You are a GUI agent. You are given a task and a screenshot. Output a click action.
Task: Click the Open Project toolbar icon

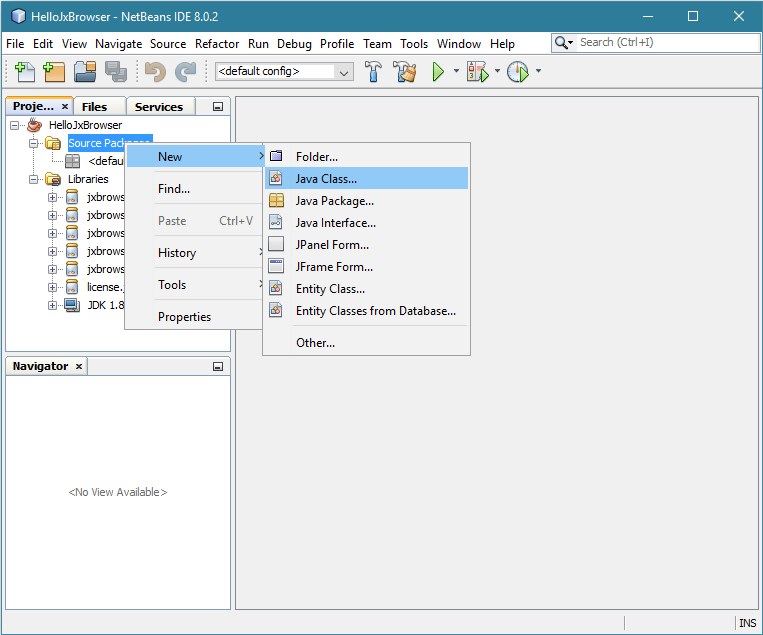click(85, 72)
